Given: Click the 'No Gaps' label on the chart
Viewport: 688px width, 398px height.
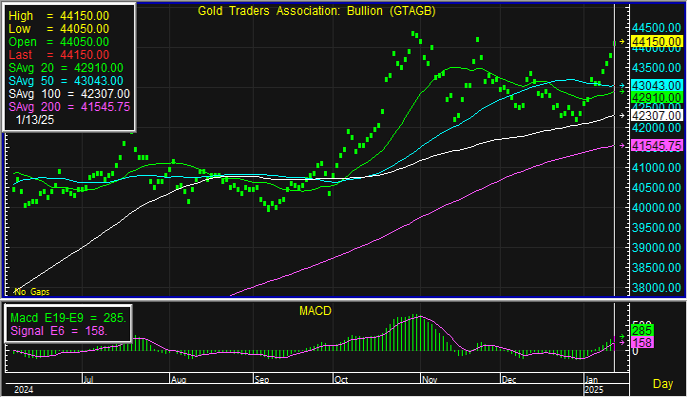Looking at the screenshot, I should pyautogui.click(x=32, y=292).
